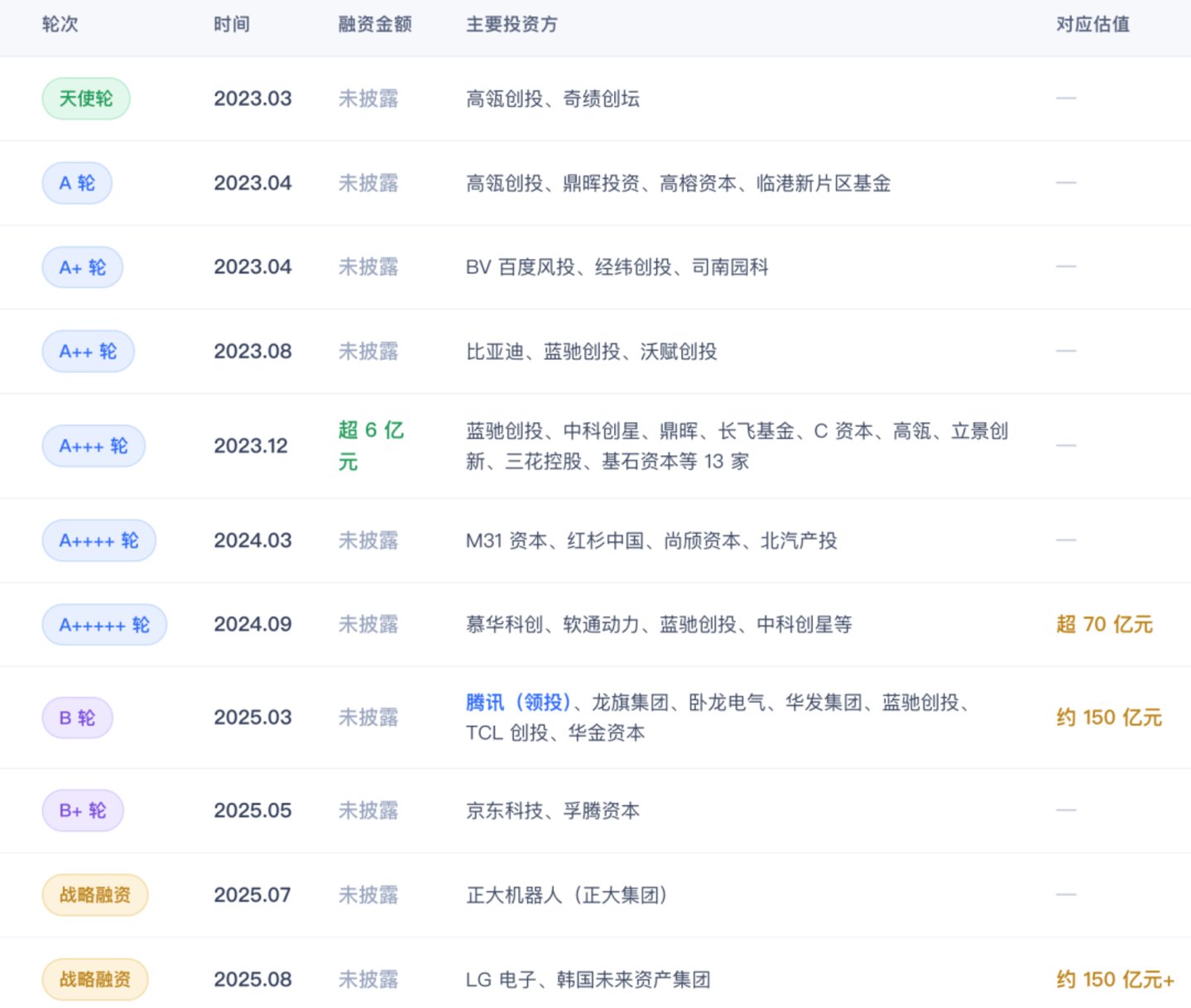Select the A++ 轮 round badge
This screenshot has width=1191, height=1008.
pos(88,352)
